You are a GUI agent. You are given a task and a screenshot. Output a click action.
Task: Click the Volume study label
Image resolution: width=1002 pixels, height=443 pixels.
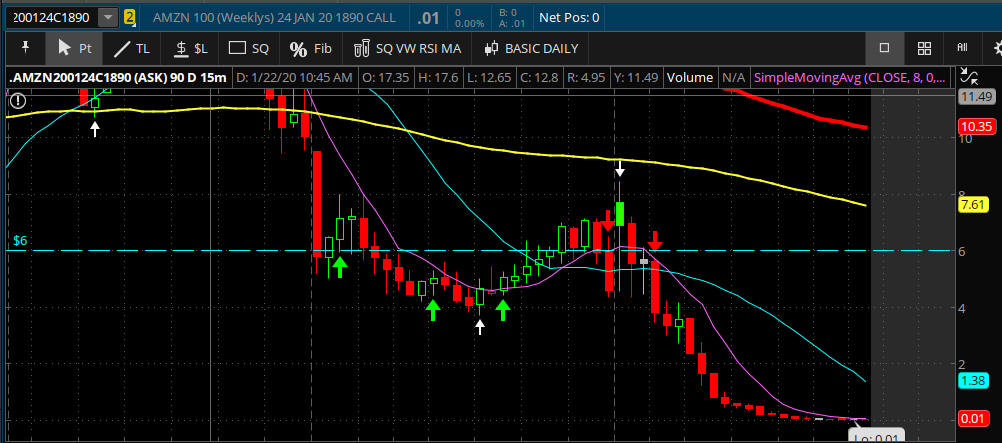(690, 77)
